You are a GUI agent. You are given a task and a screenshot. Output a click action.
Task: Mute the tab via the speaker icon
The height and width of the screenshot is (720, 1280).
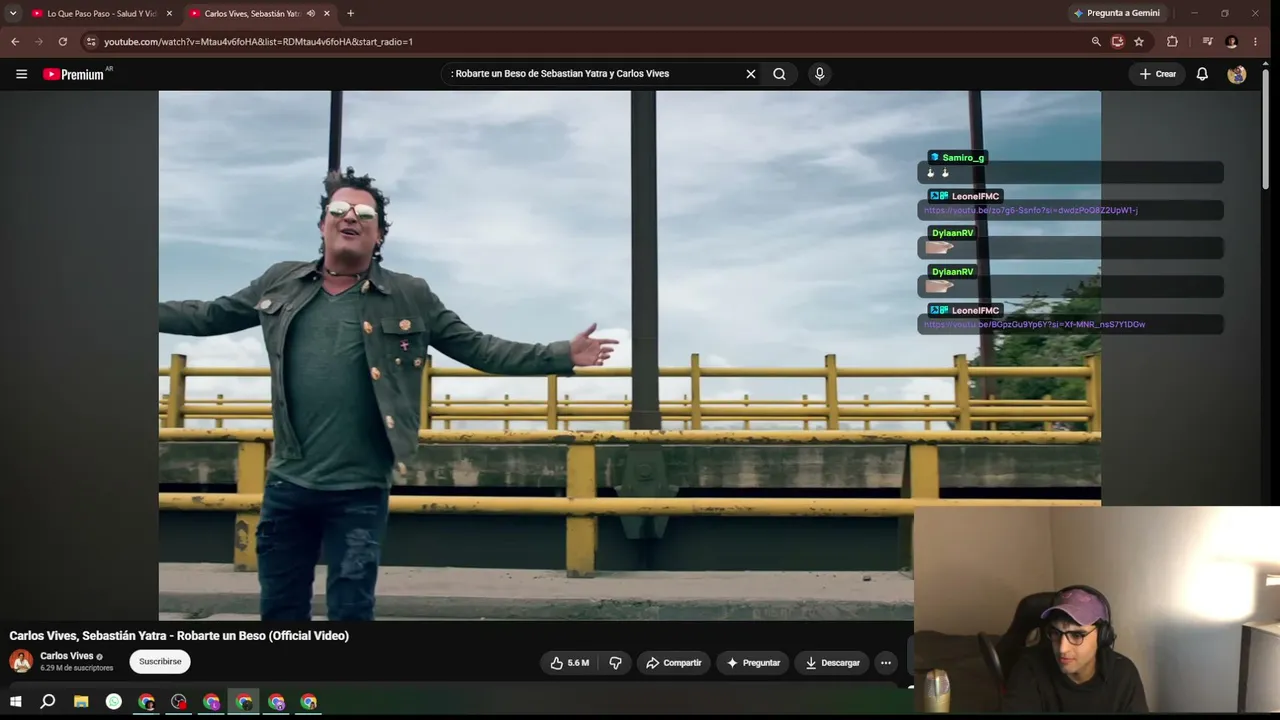(x=310, y=14)
